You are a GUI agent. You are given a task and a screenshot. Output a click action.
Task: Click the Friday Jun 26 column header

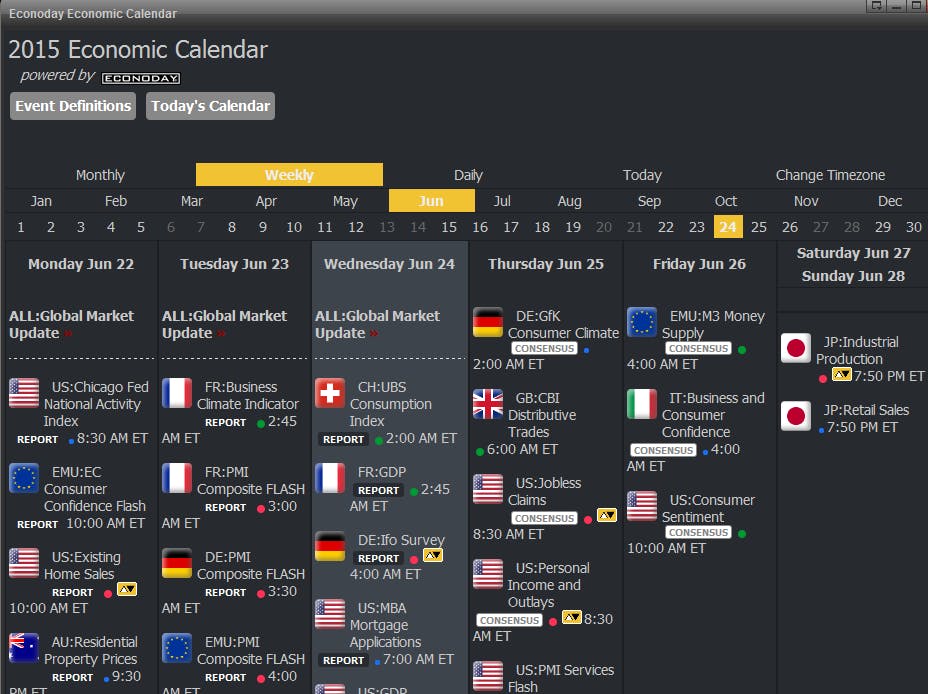[x=699, y=264]
